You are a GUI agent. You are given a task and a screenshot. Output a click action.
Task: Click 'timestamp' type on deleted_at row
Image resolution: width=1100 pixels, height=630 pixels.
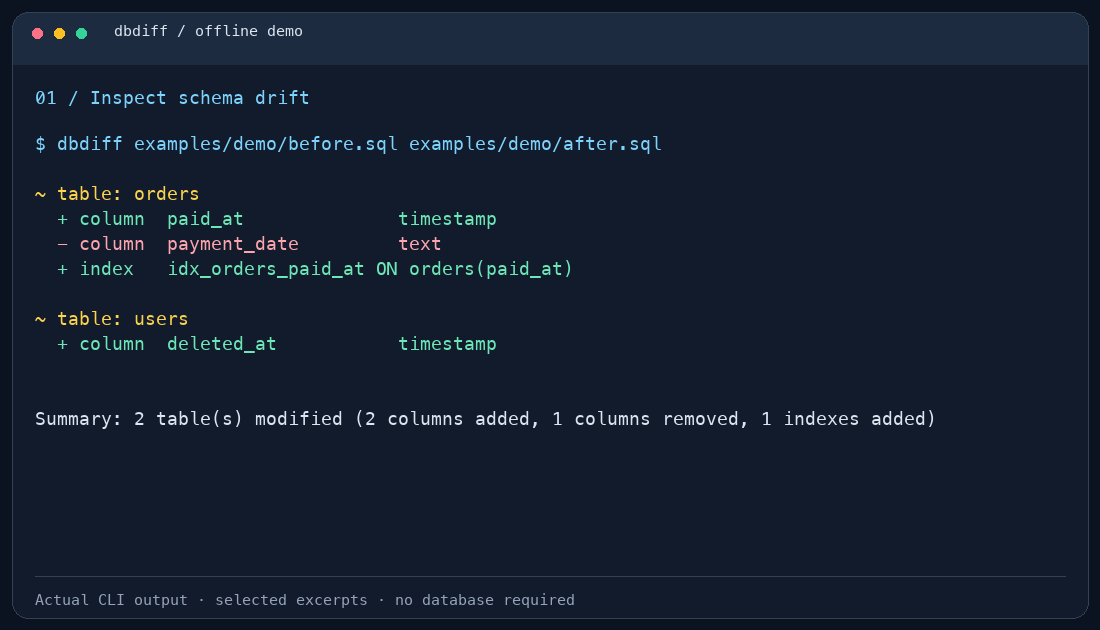(x=448, y=344)
